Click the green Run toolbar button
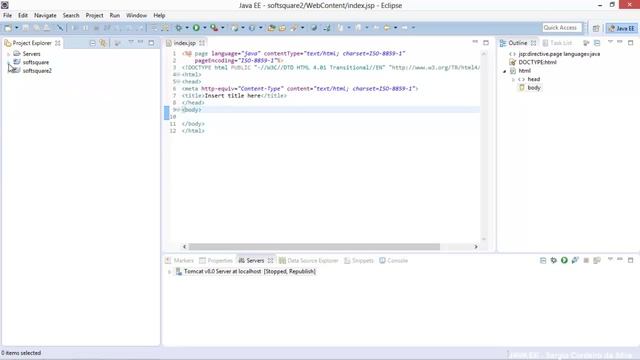 coord(196,28)
